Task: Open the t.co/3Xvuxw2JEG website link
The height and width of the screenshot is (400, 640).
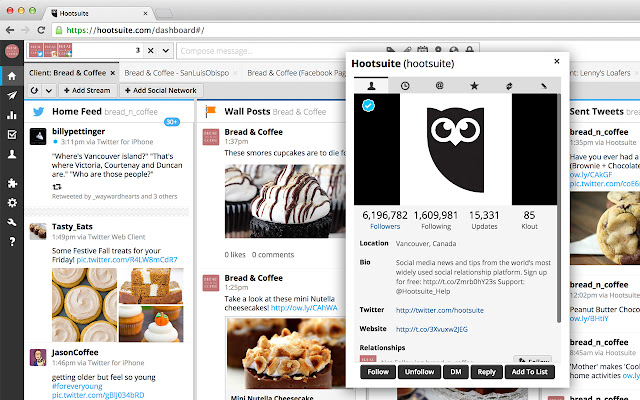Action: coord(431,329)
